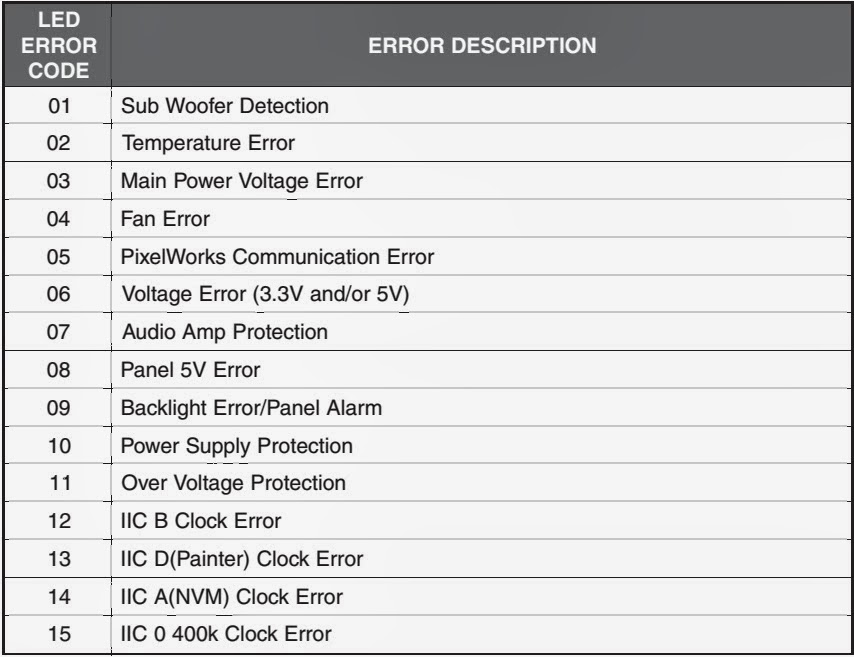Click the Temperature Error description
The width and height of the screenshot is (854, 657).
208,142
